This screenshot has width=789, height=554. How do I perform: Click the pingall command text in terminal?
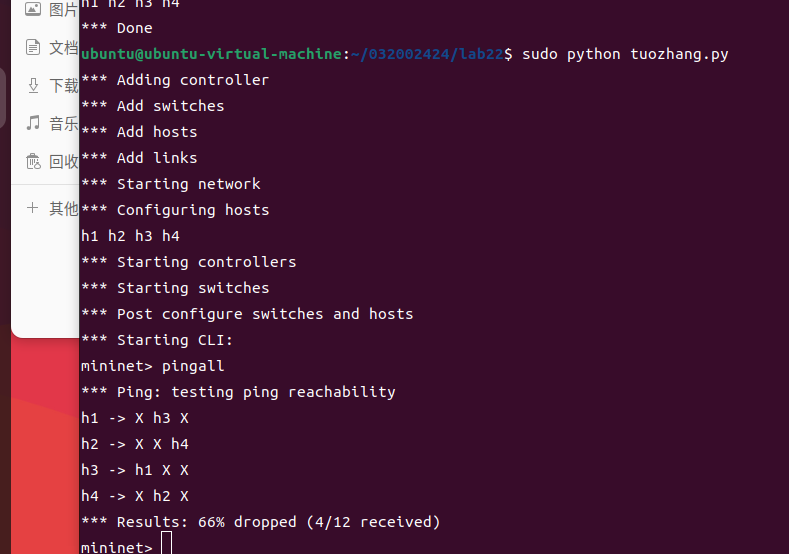[193, 366]
